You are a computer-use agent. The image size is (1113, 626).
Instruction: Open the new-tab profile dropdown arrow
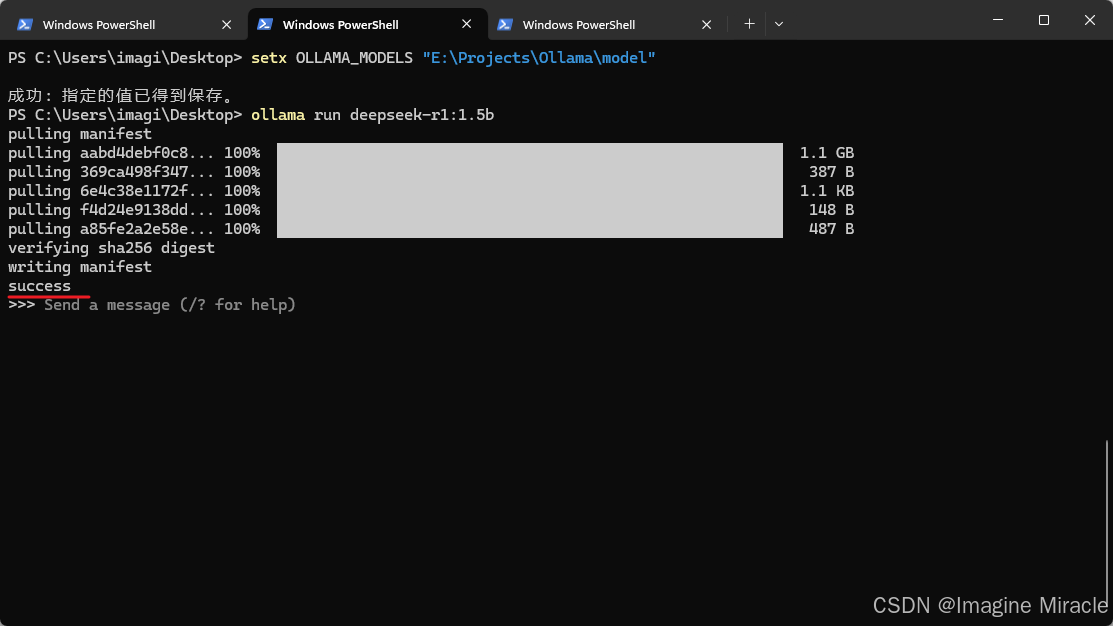tap(779, 24)
